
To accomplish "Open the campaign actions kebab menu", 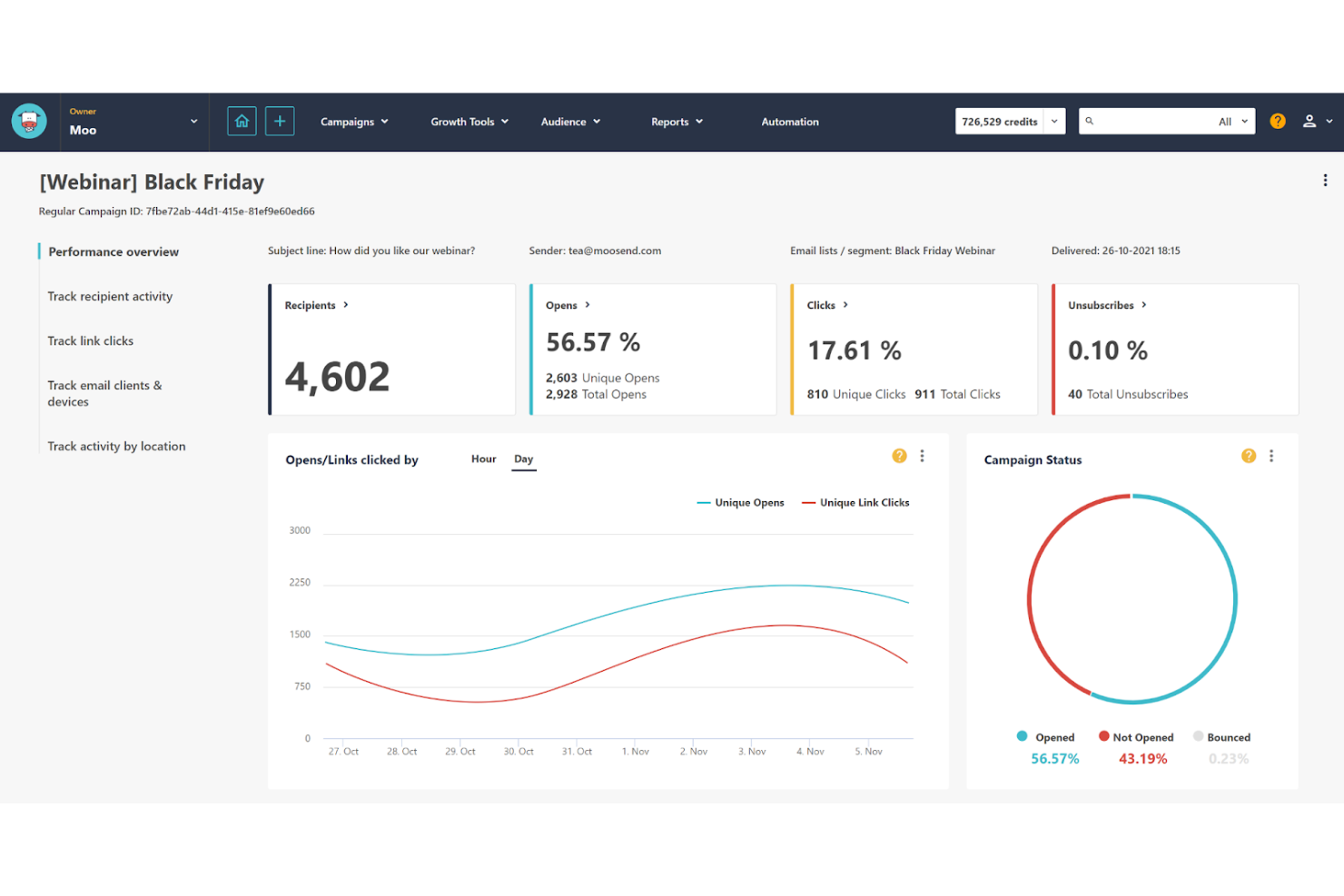I will [x=1325, y=180].
